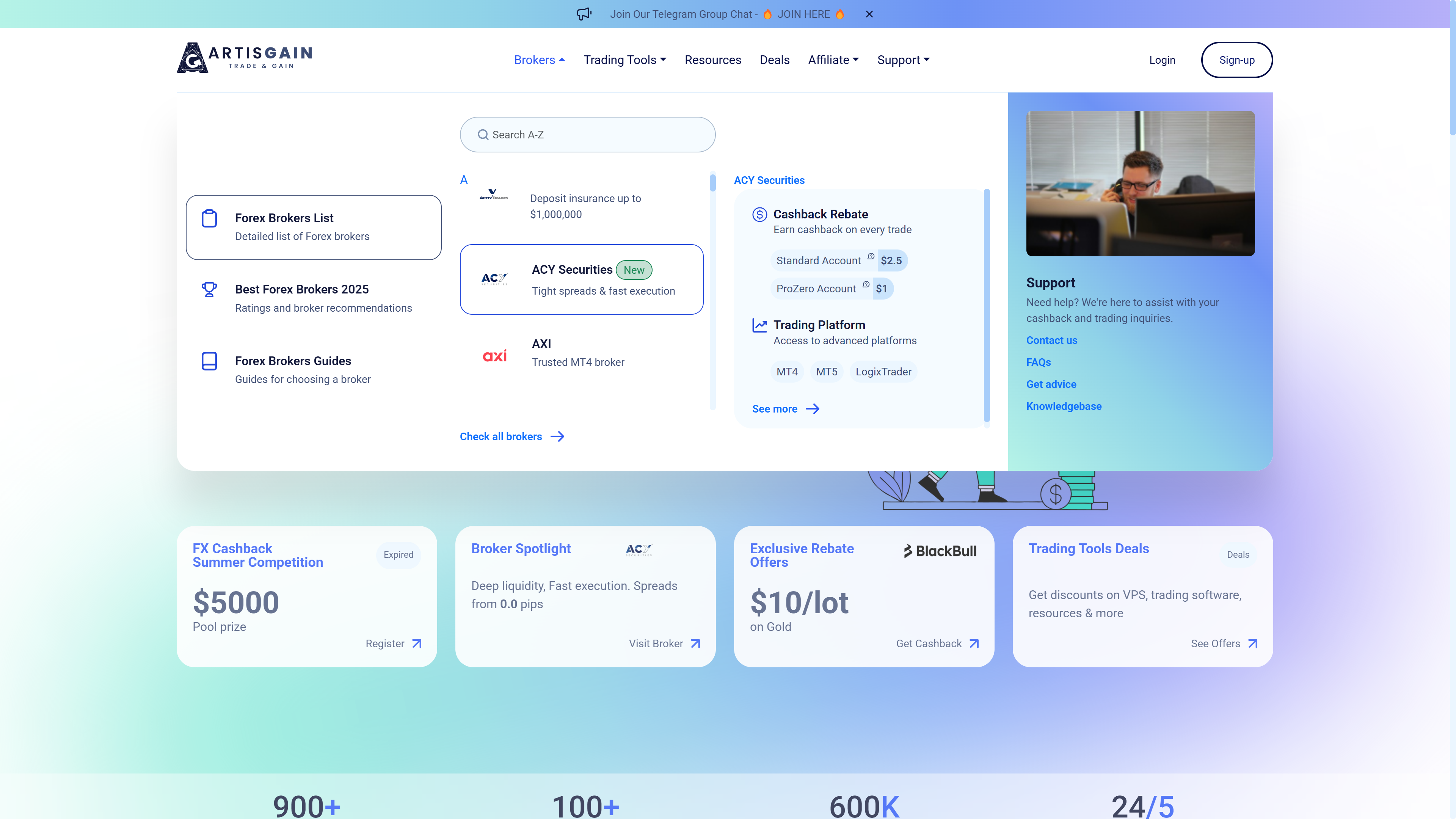Click arrow icon next to Visit Broker
1456x819 pixels.
(696, 644)
